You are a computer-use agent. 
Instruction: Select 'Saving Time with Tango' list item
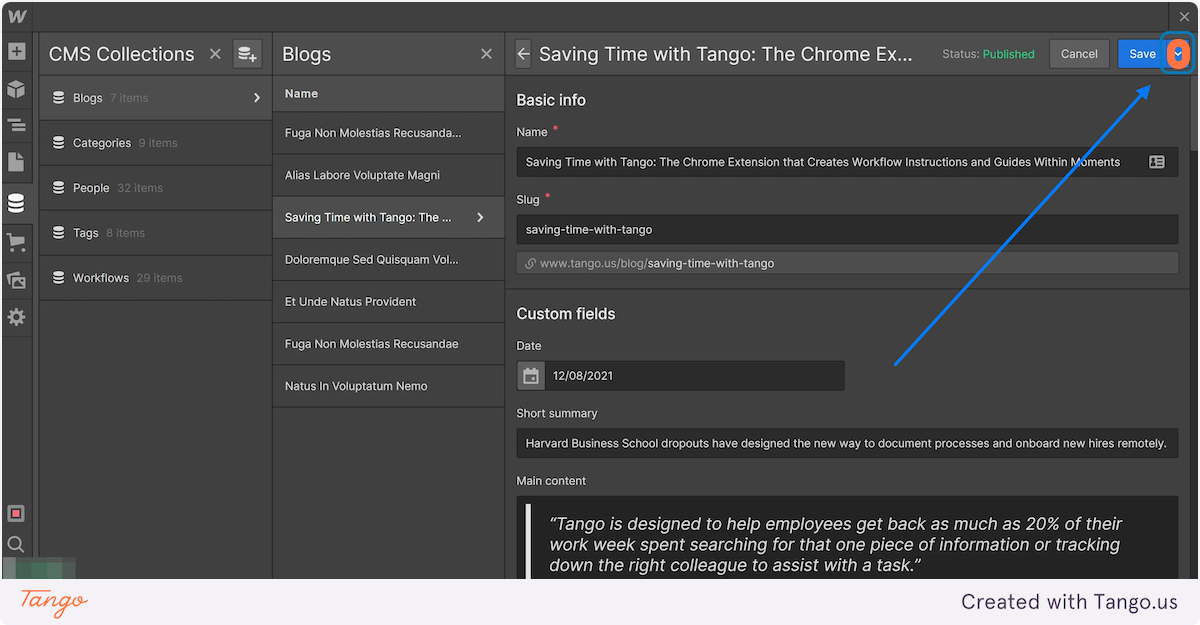(x=388, y=217)
